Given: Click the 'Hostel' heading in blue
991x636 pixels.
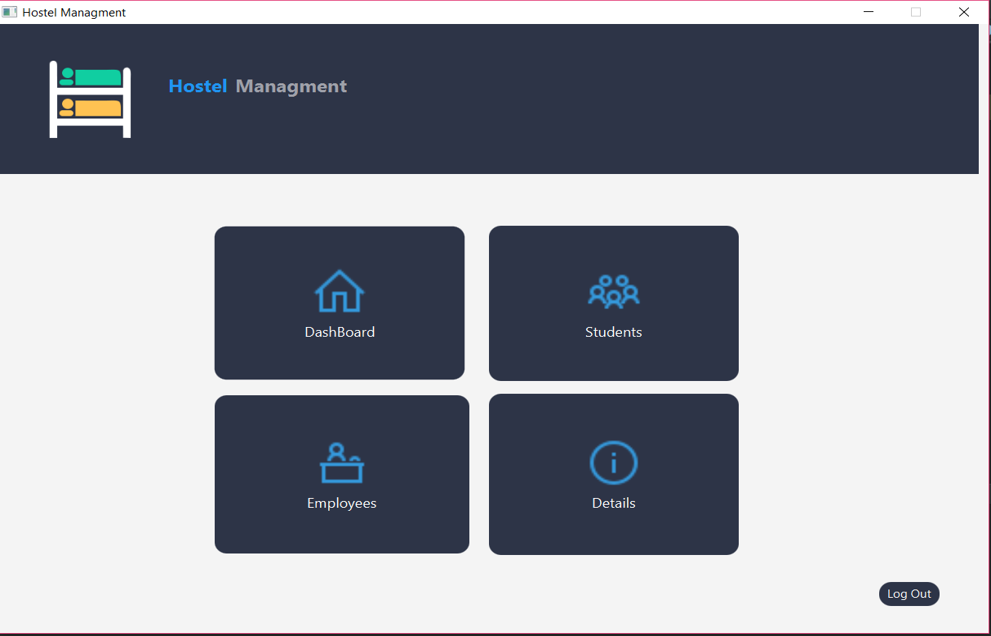Looking at the screenshot, I should 198,86.
